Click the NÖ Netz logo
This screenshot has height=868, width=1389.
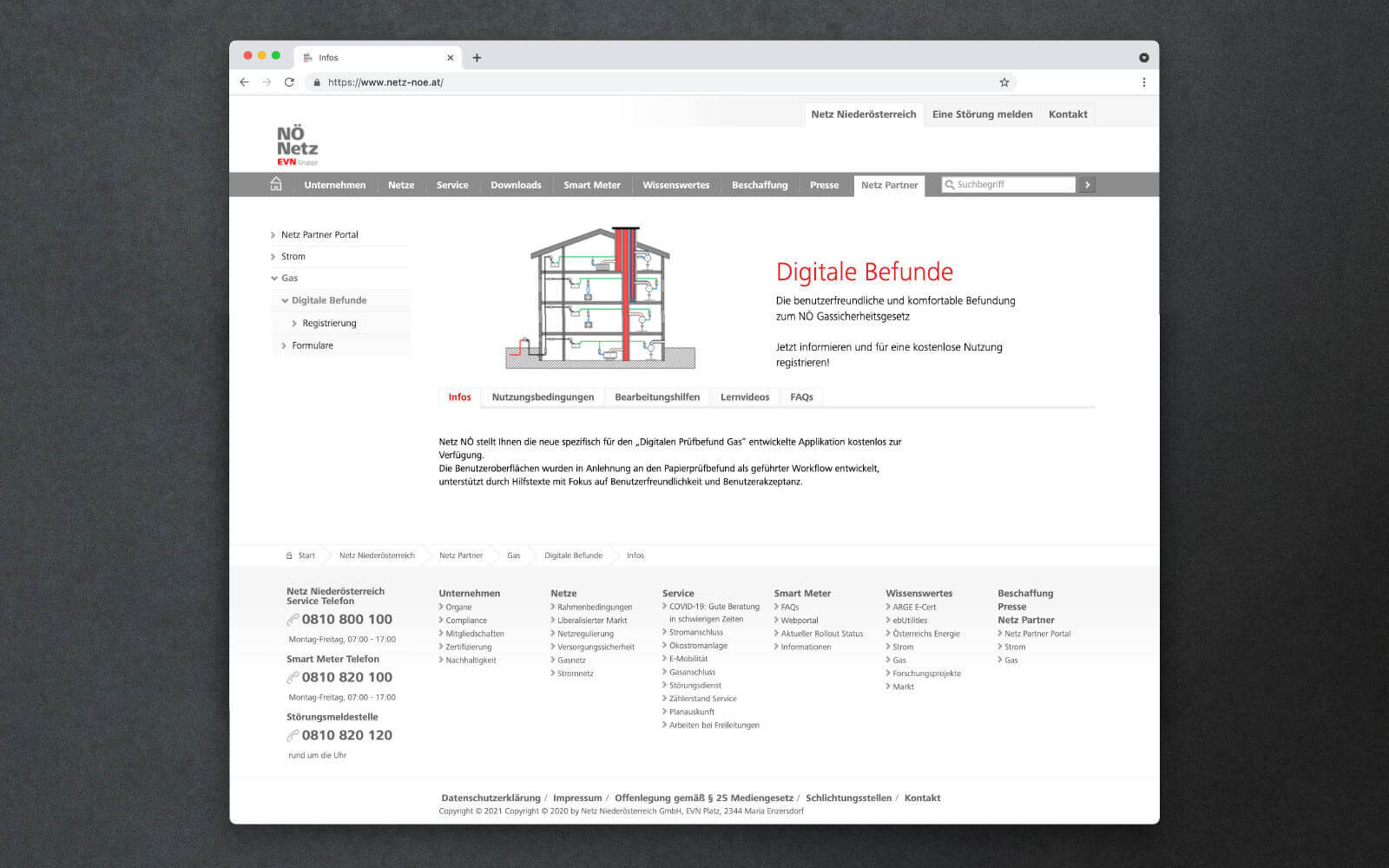297,145
